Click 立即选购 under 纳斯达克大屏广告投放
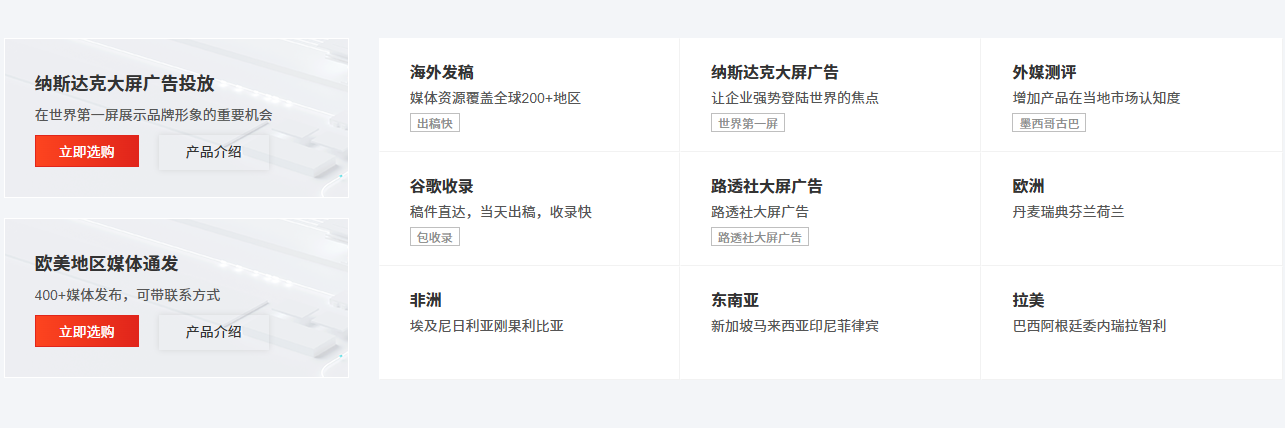Image resolution: width=1285 pixels, height=429 pixels. pyautogui.click(x=87, y=152)
